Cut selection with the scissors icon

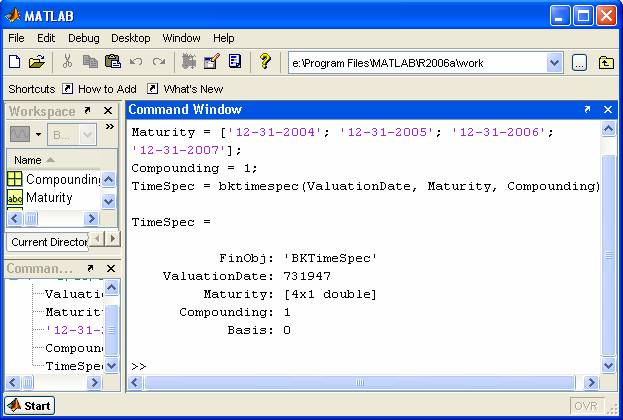pyautogui.click(x=67, y=62)
